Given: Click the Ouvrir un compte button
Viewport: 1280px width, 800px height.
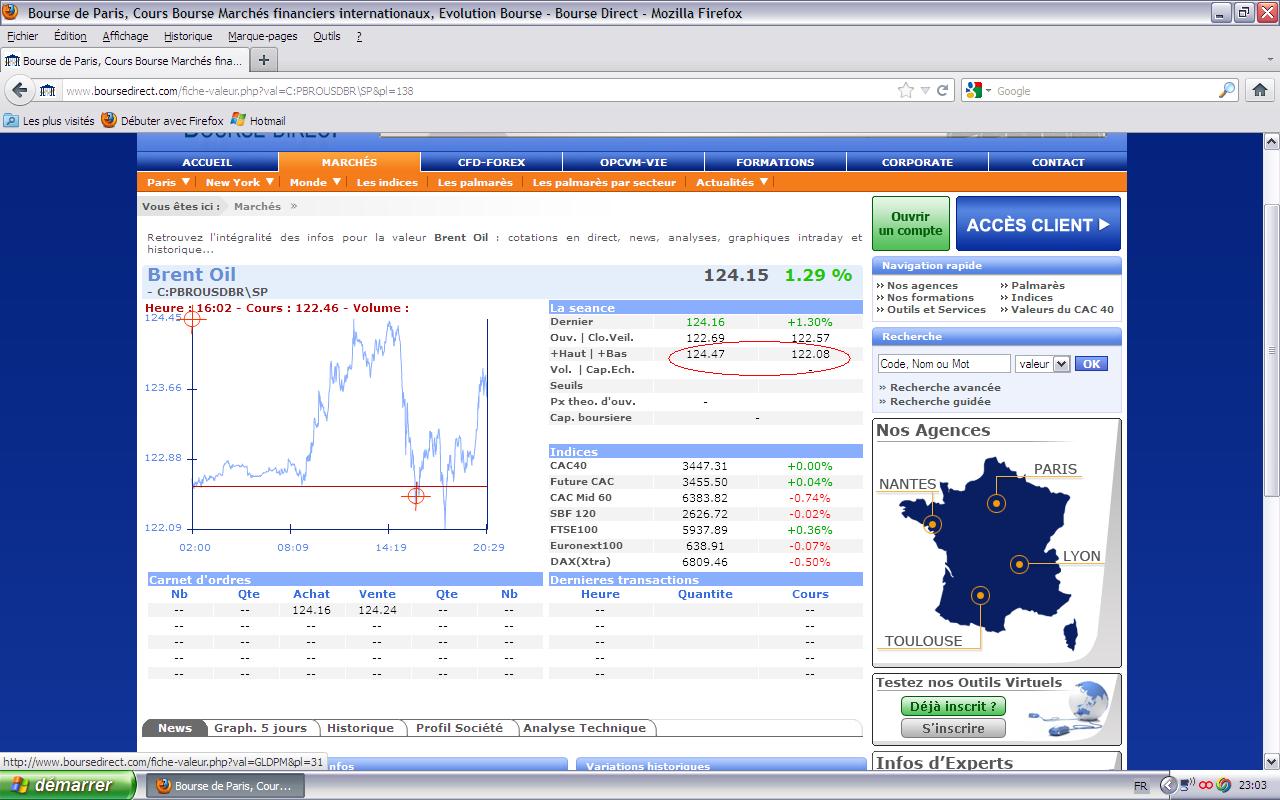Looking at the screenshot, I should coord(910,223).
